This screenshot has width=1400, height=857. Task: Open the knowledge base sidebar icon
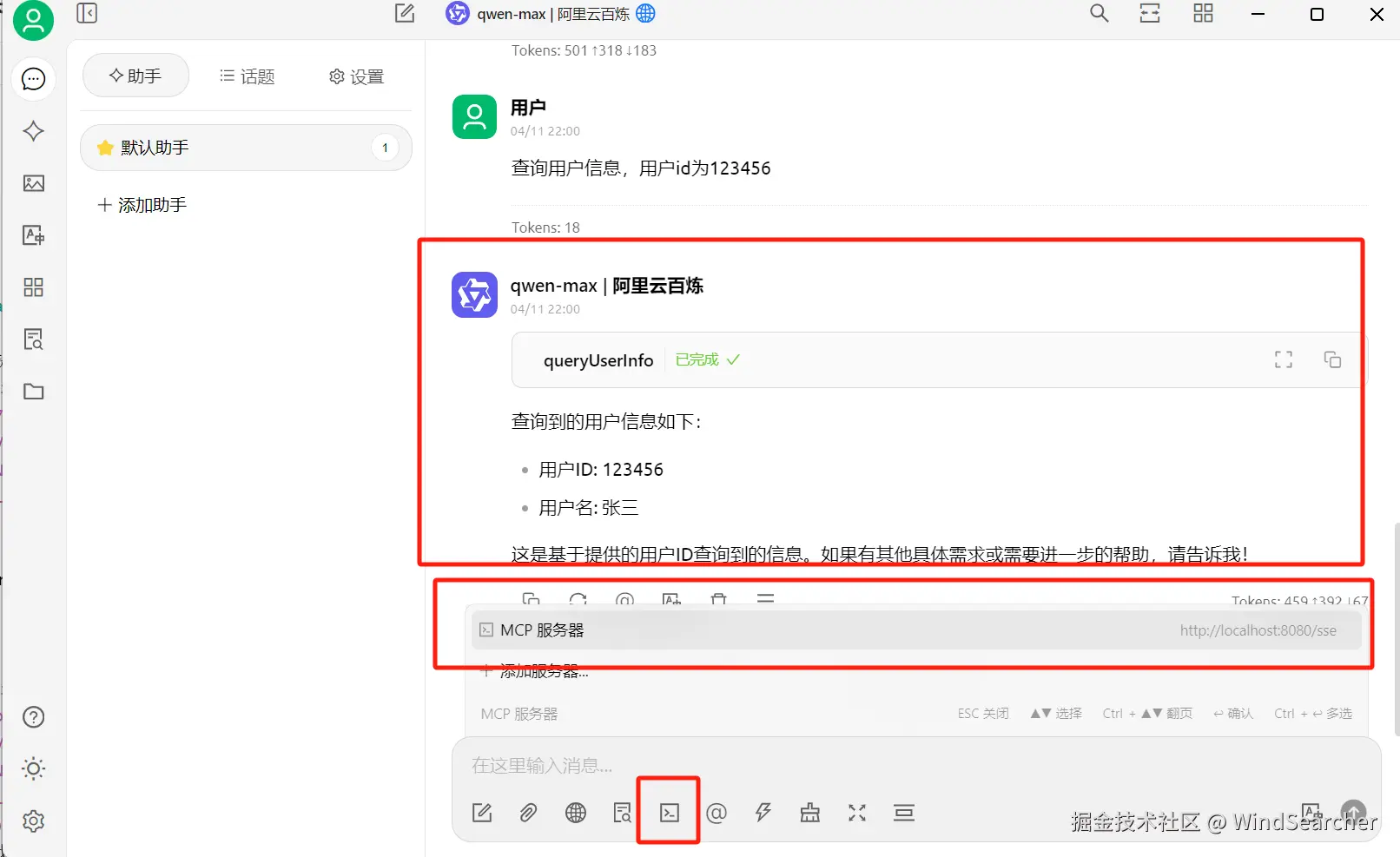click(33, 340)
